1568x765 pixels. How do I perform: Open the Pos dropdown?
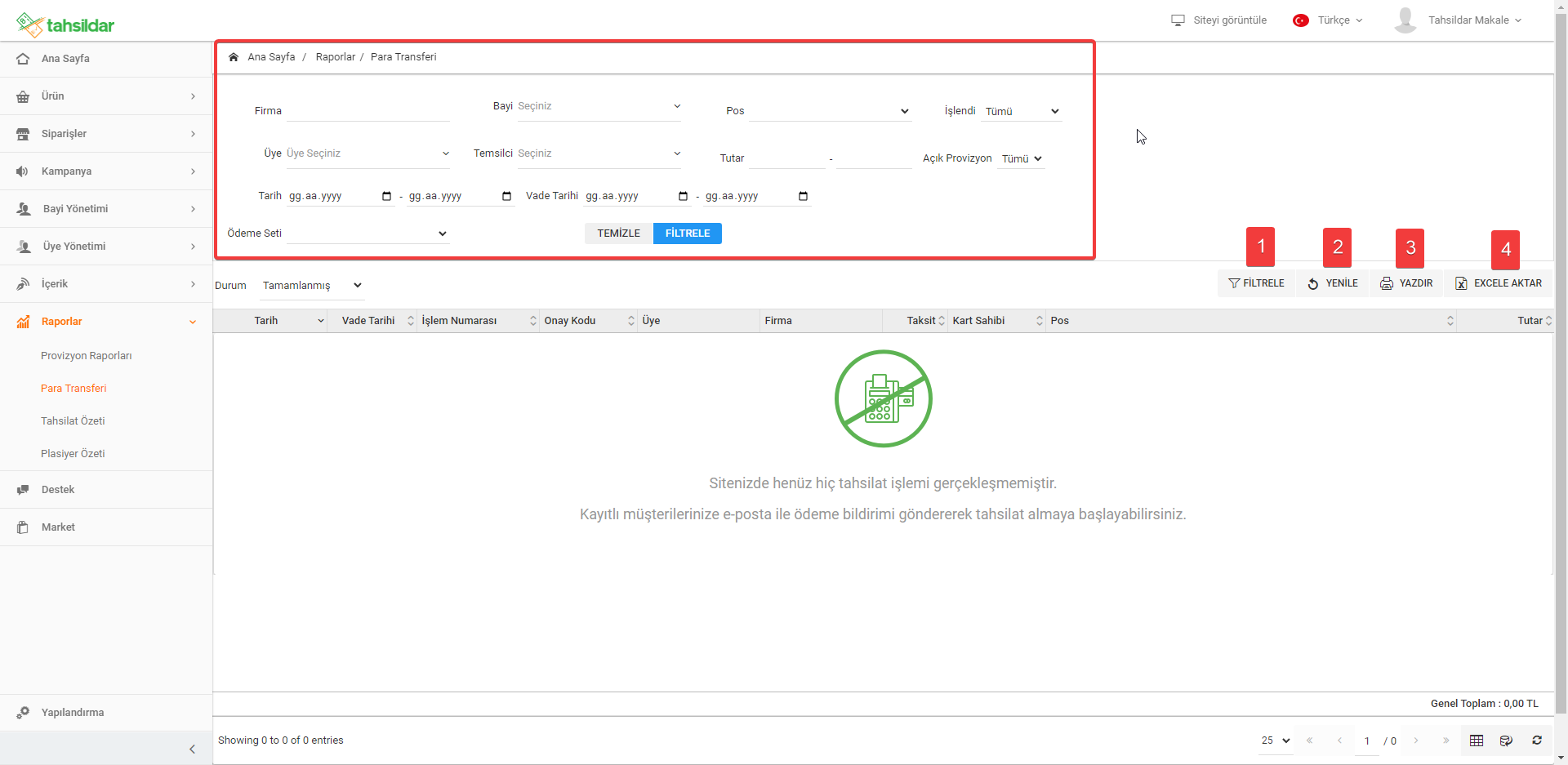coord(830,111)
